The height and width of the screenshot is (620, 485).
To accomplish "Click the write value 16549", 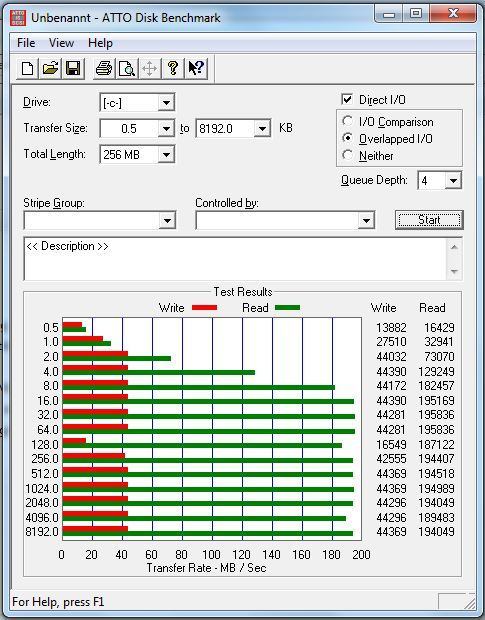I will tap(391, 444).
